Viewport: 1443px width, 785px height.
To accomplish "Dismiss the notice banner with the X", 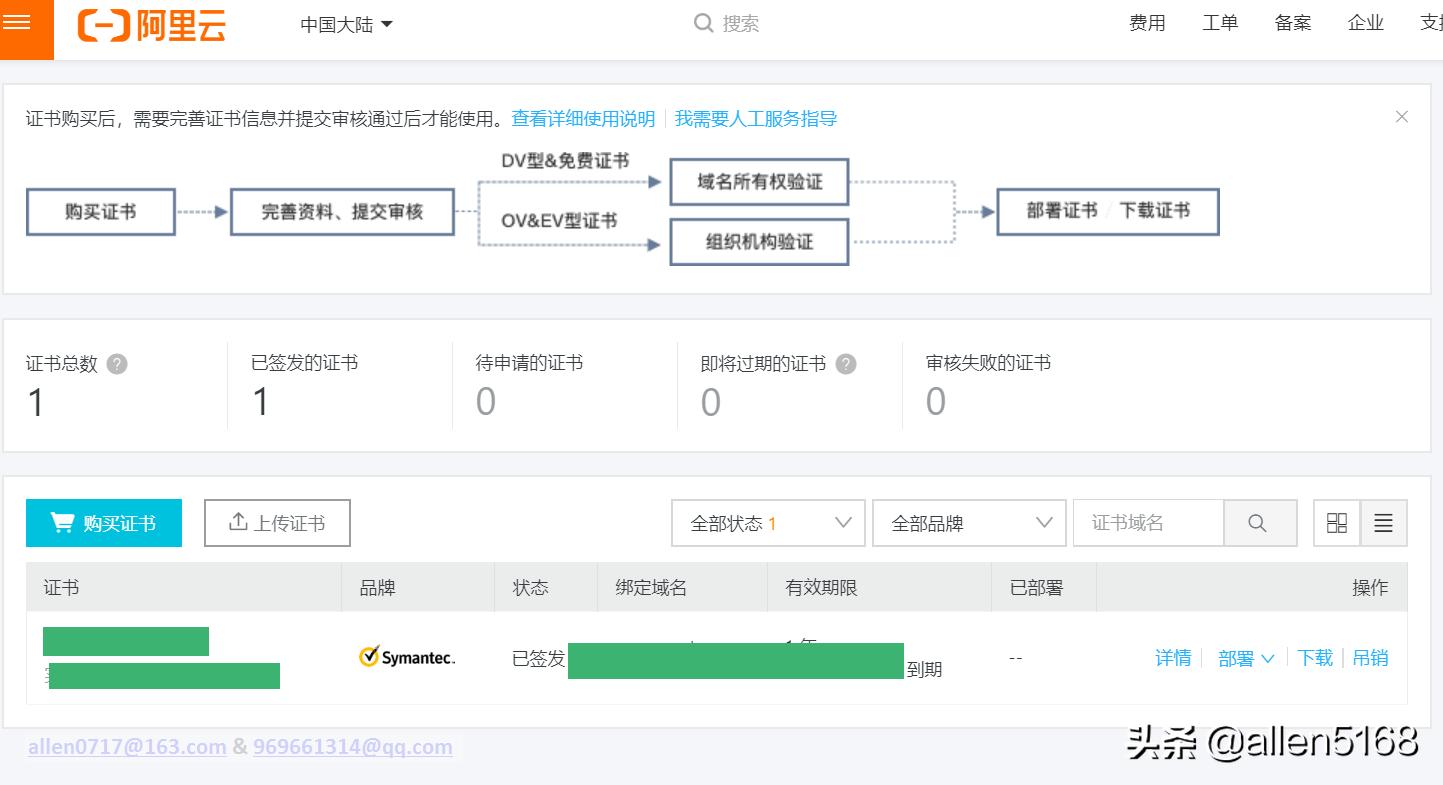I will 1402,116.
